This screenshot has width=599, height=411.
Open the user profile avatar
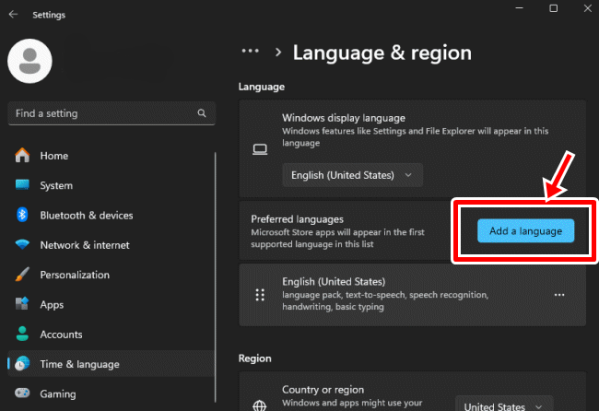pos(30,61)
